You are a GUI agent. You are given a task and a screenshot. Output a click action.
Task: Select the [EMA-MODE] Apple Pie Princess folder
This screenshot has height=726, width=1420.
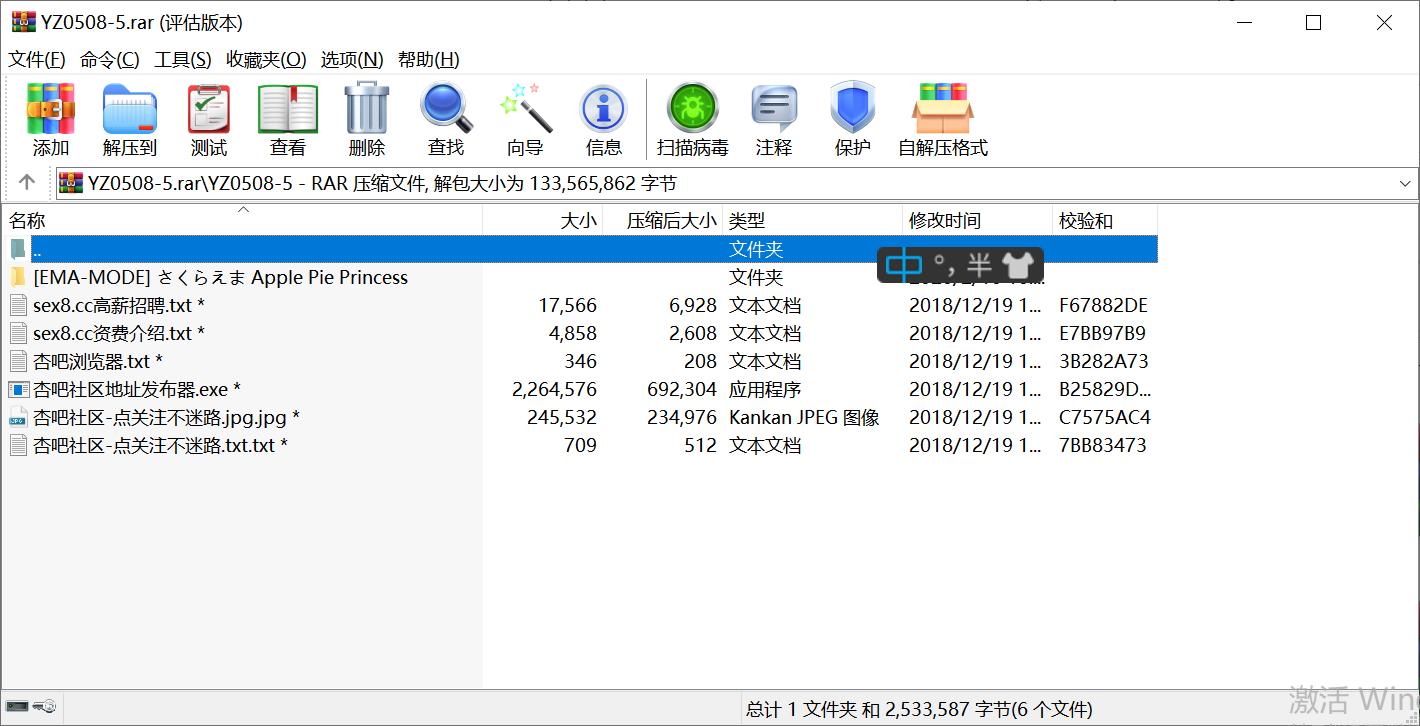[x=220, y=277]
